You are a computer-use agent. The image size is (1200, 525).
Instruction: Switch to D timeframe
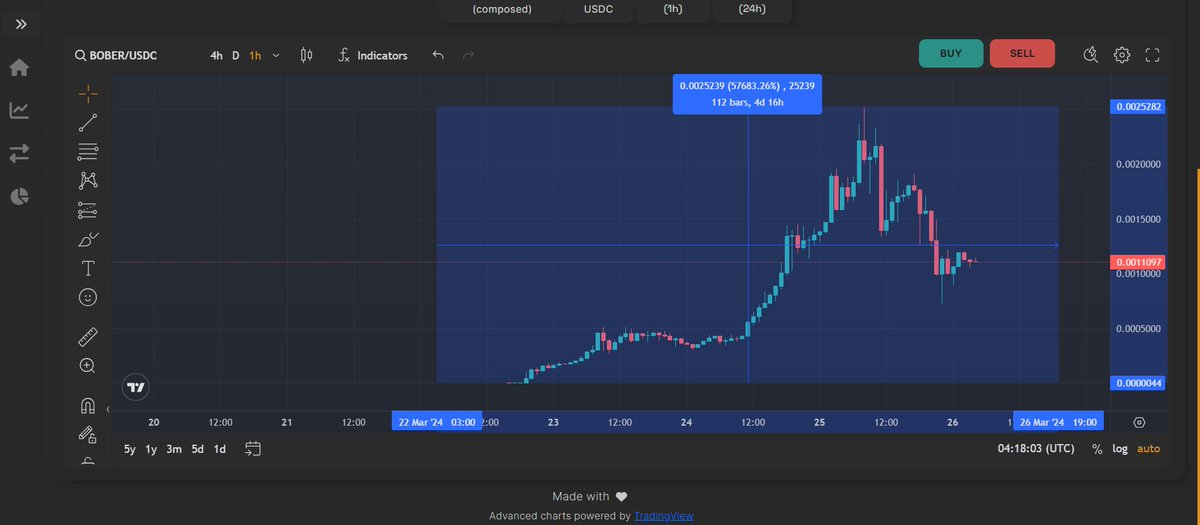pos(236,55)
